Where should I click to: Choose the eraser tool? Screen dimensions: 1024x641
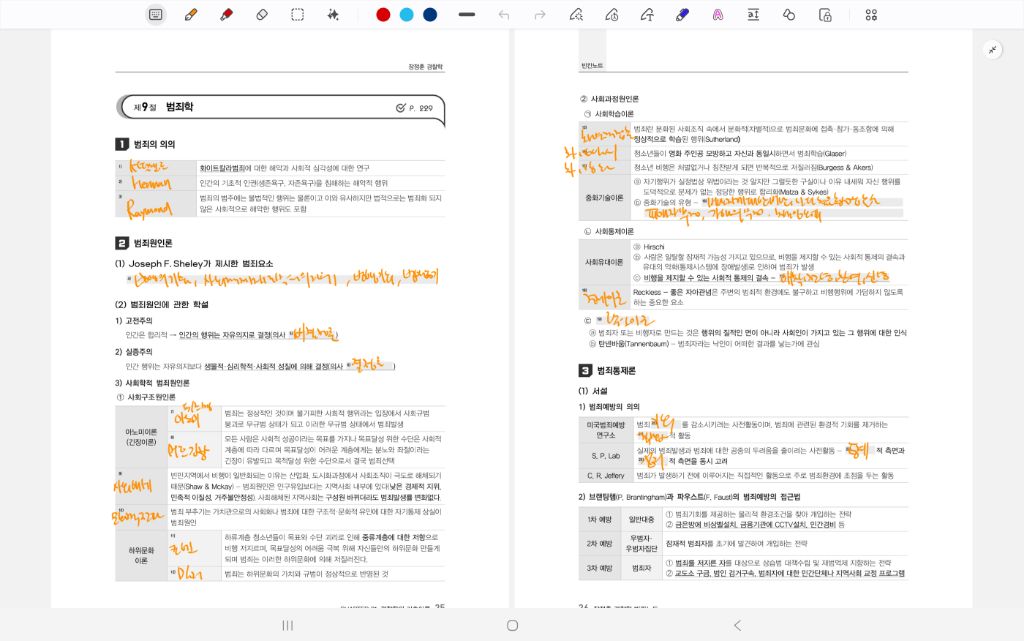click(x=262, y=14)
